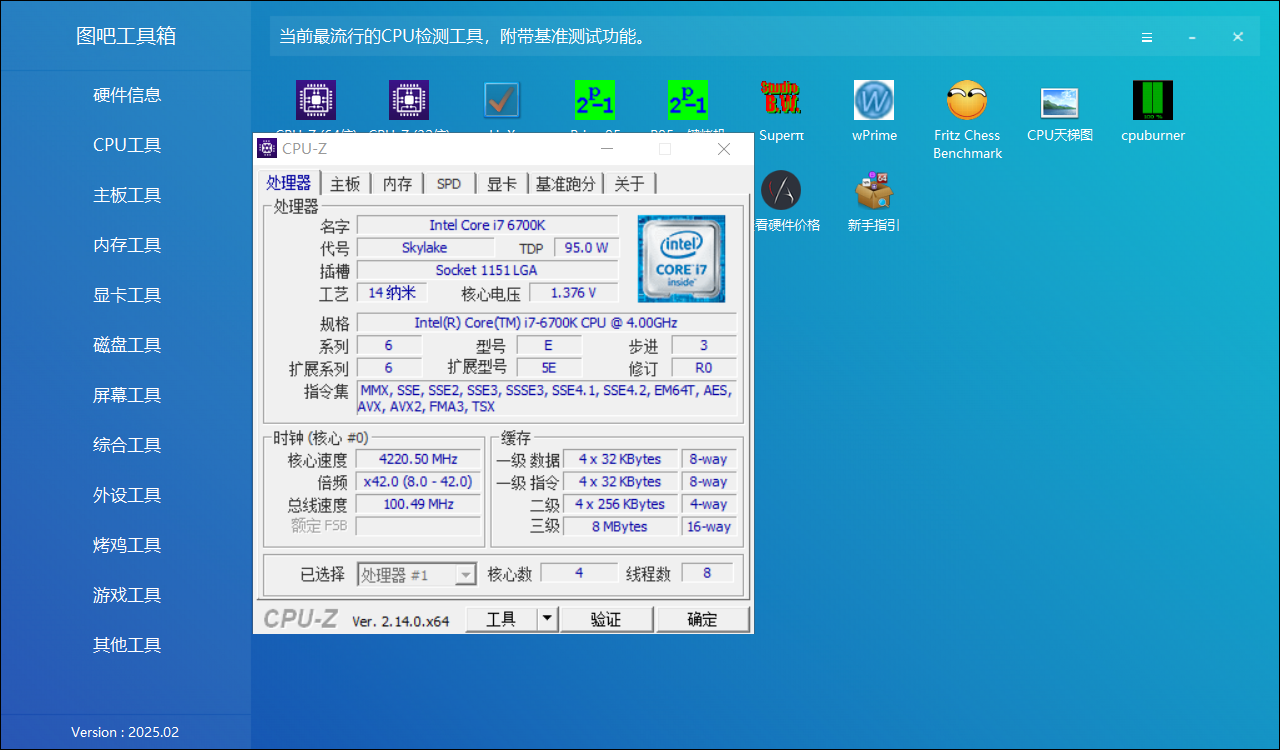Image resolution: width=1280 pixels, height=750 pixels.
Task: Open the Super π benchmark icon
Action: (x=781, y=100)
